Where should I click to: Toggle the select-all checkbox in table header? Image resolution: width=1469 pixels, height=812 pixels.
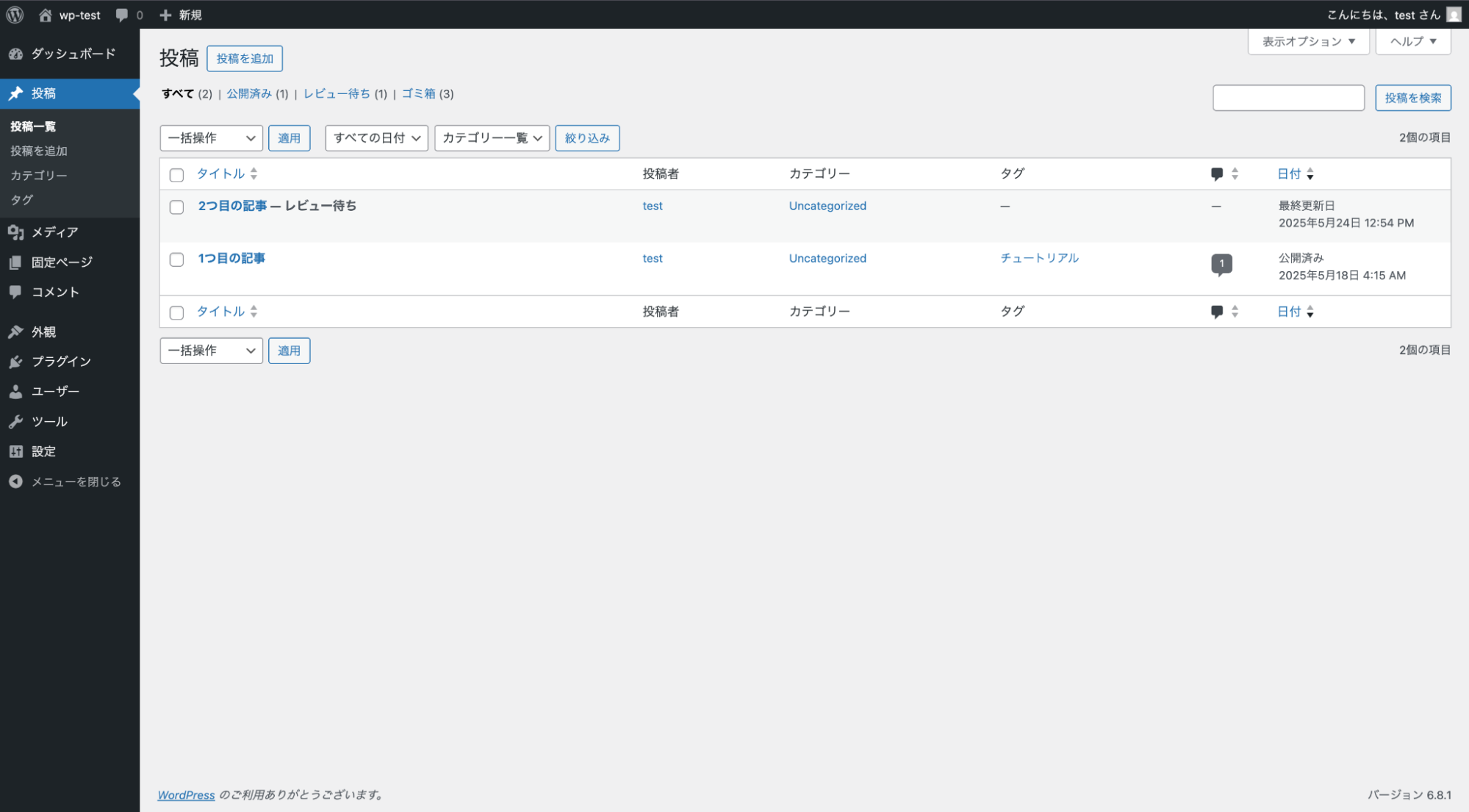pos(176,175)
